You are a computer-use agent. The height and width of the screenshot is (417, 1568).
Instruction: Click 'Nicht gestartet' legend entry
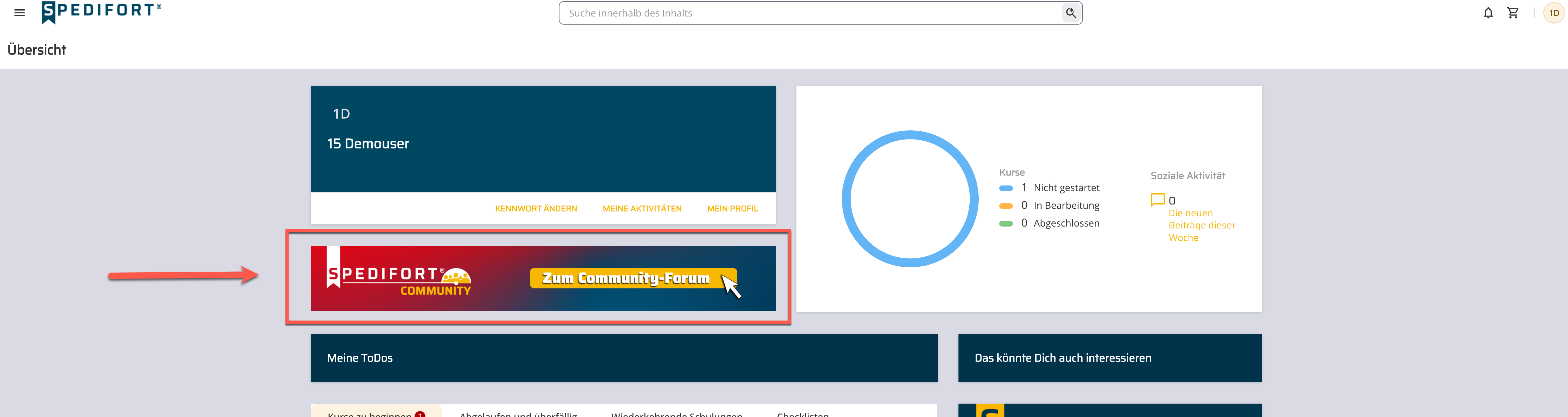coord(1066,188)
